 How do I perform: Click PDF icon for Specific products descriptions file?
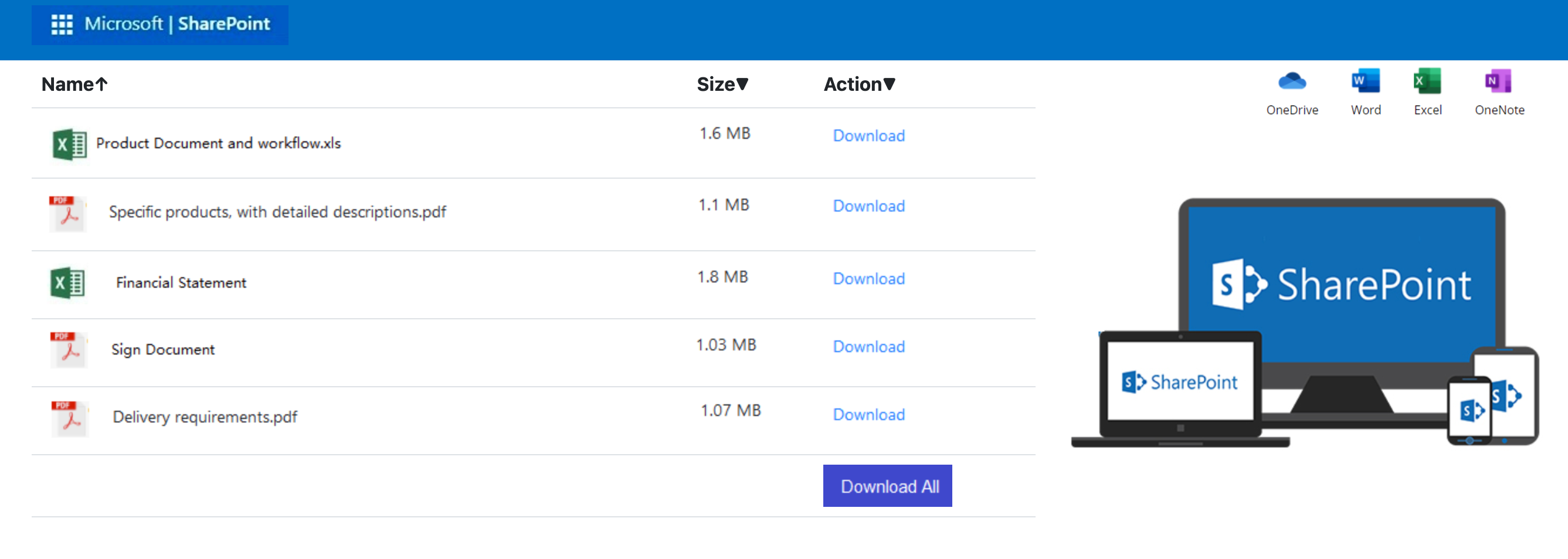pyautogui.click(x=67, y=213)
